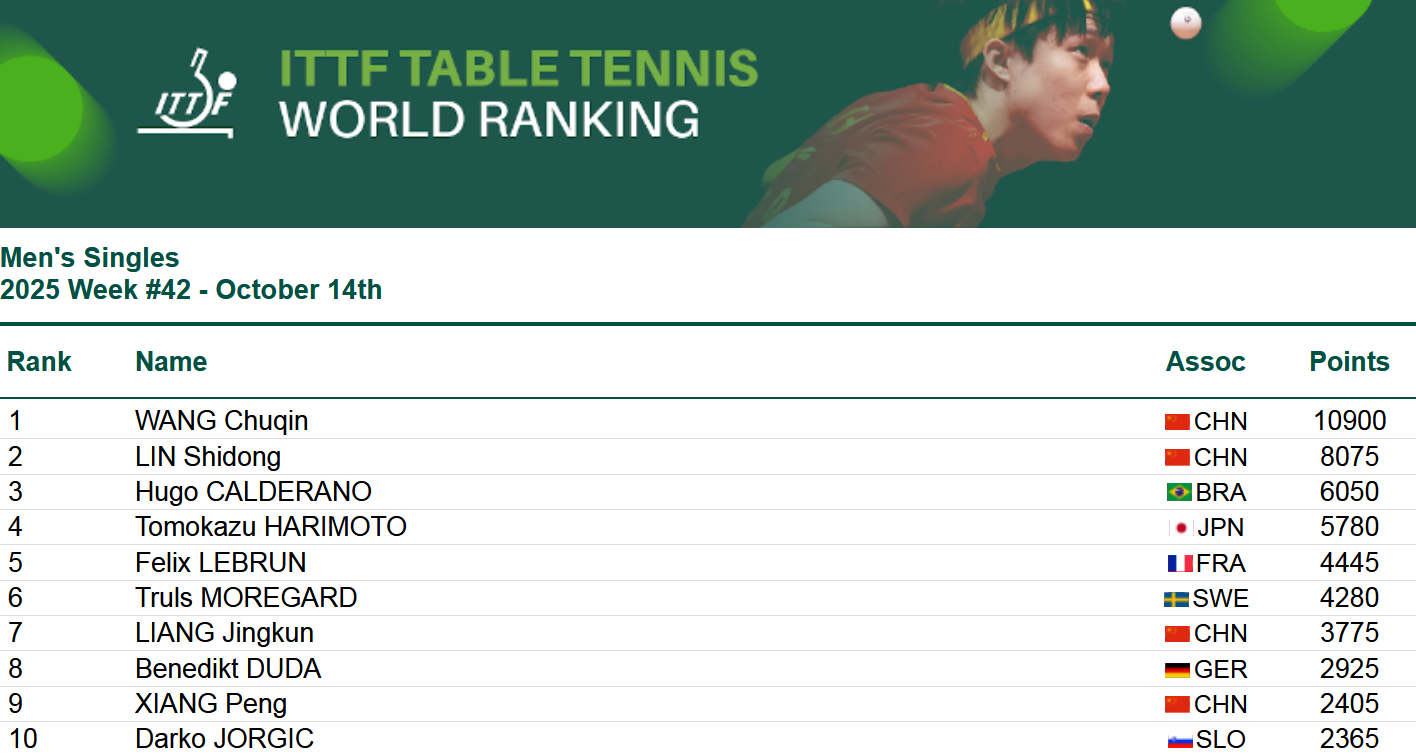Click the Name column header

(x=171, y=362)
